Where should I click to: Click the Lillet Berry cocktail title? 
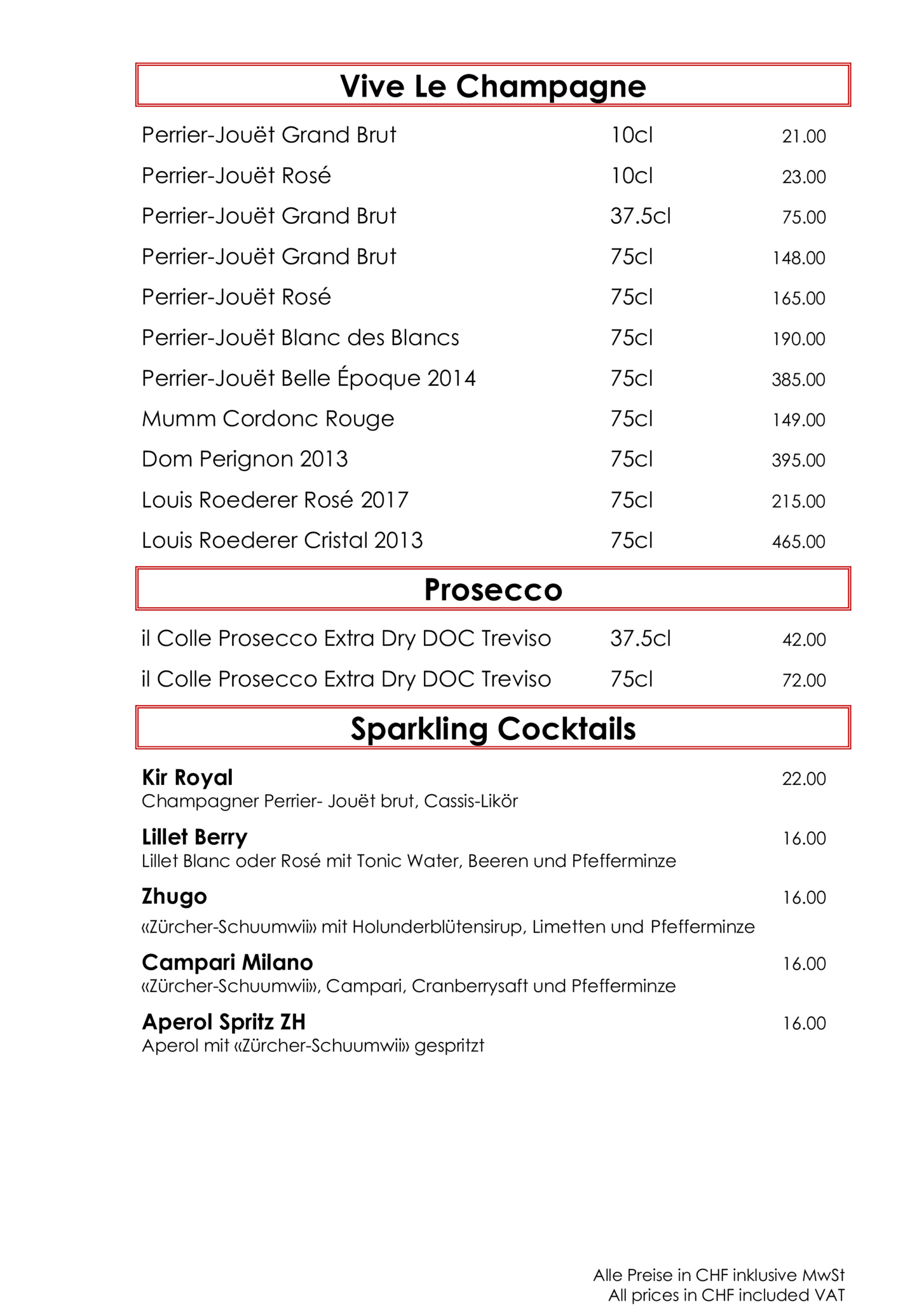194,838
